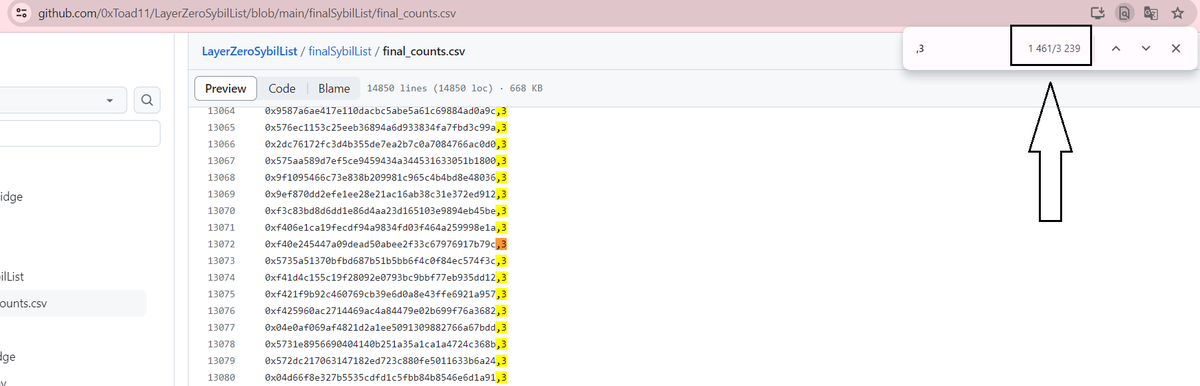Click the find bar search field containing ',3'

click(x=960, y=49)
